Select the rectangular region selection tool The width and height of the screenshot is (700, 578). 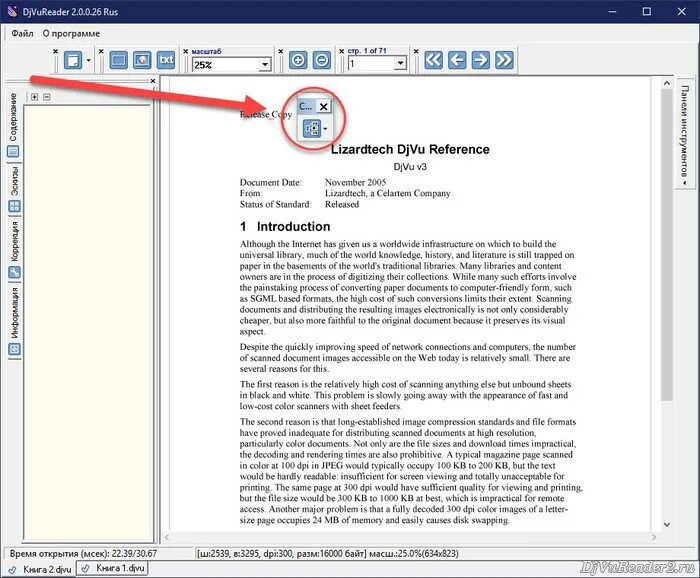[118, 60]
